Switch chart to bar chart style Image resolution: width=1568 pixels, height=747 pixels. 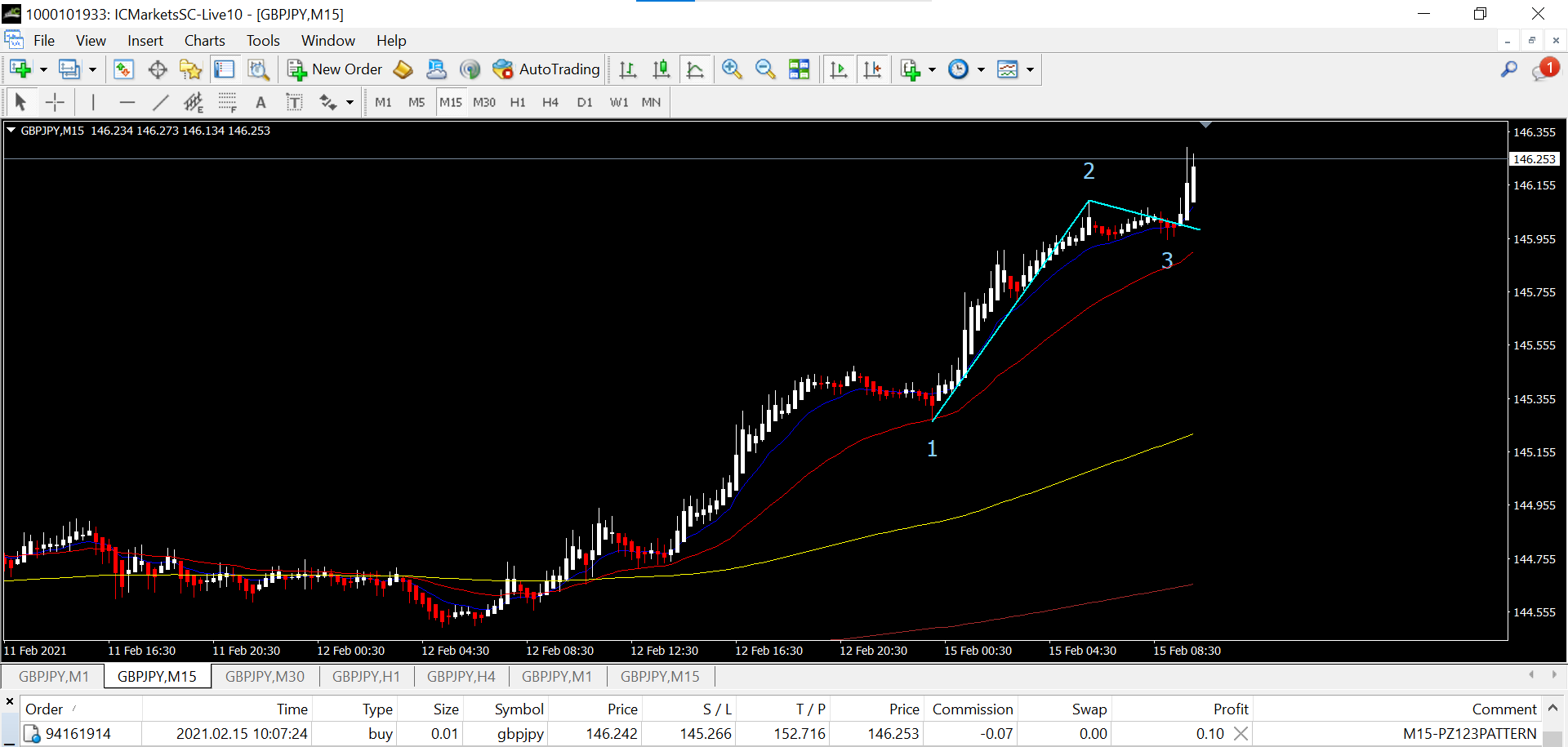(627, 69)
